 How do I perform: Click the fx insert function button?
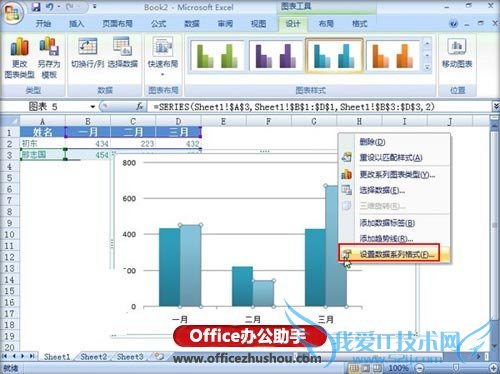[x=140, y=107]
